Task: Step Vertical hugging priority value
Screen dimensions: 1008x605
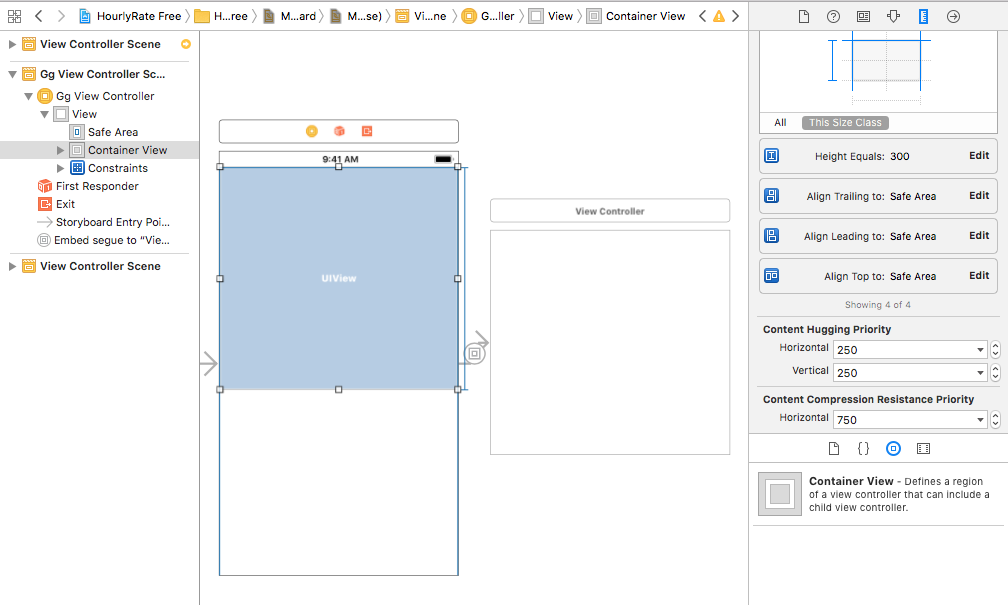Action: point(996,373)
